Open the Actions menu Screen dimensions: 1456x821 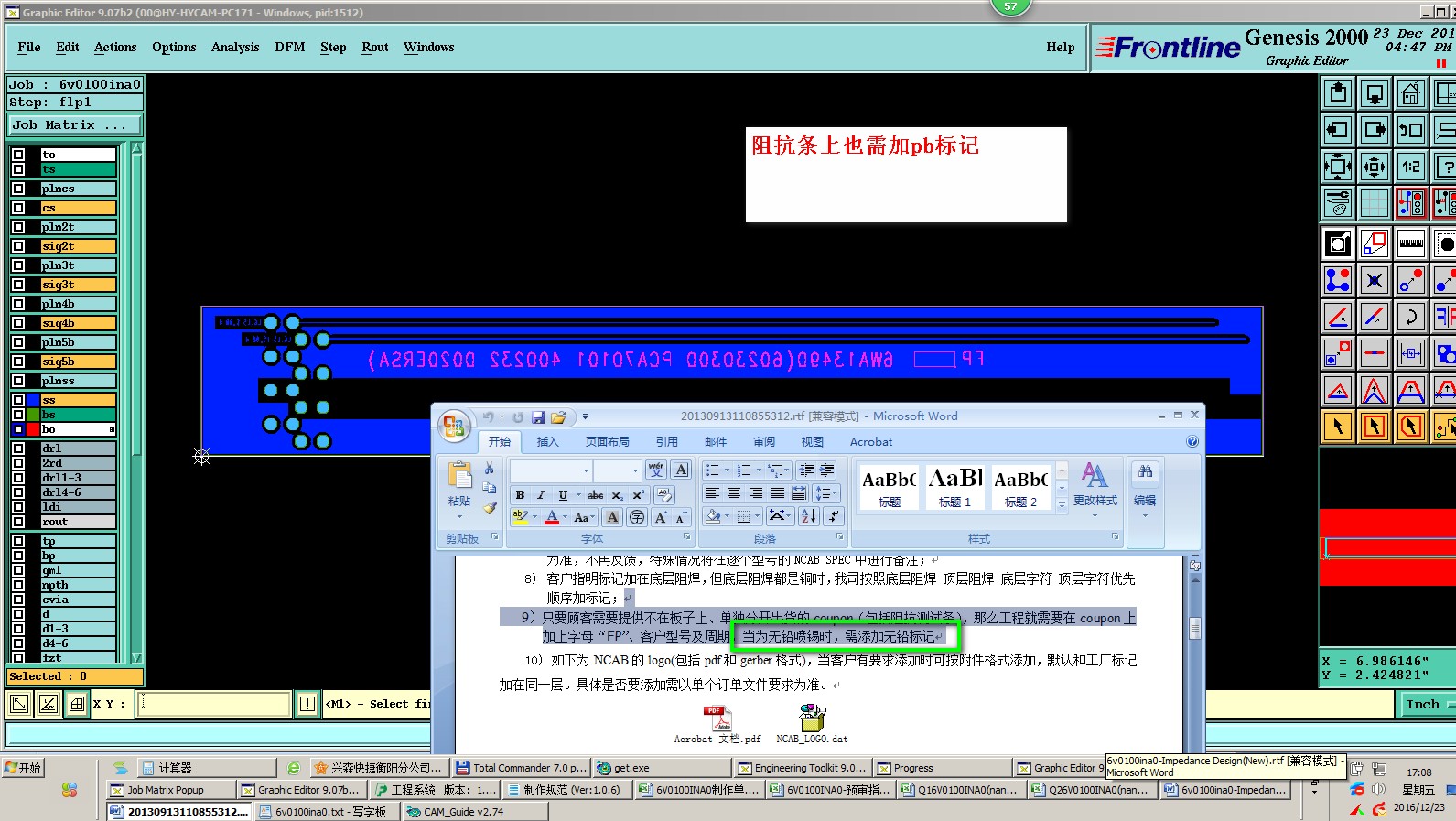tap(115, 47)
